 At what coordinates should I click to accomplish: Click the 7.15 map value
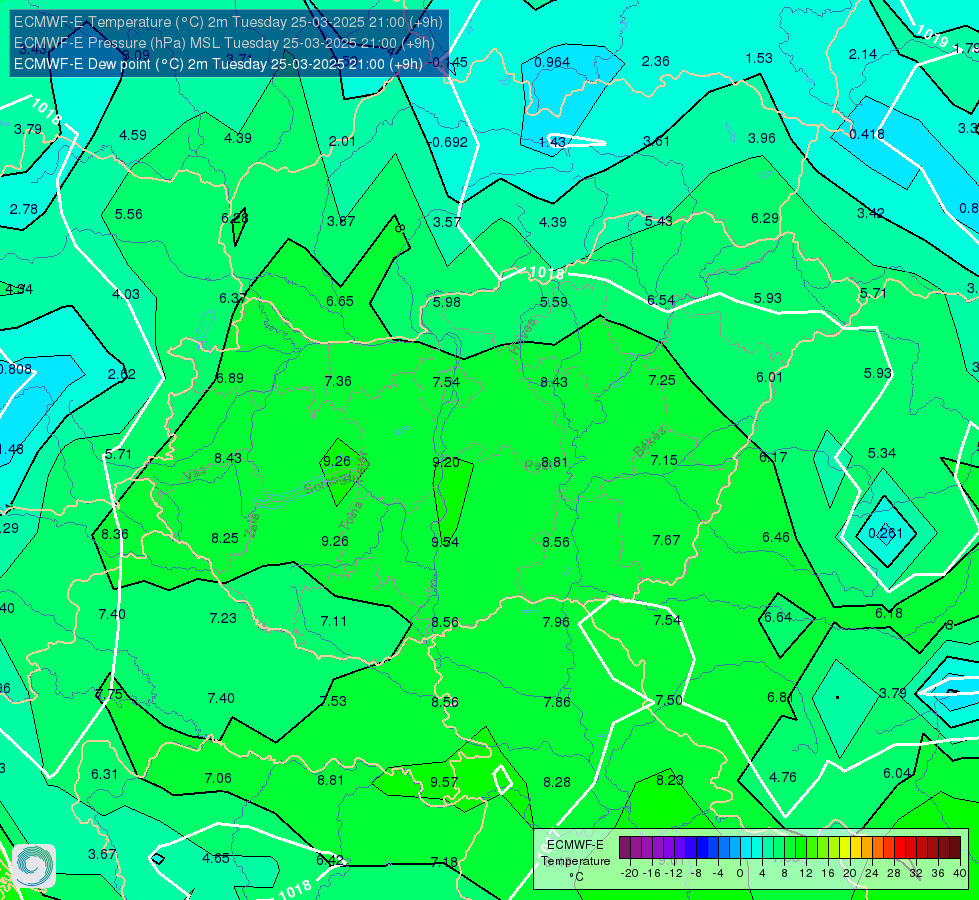[x=664, y=460]
